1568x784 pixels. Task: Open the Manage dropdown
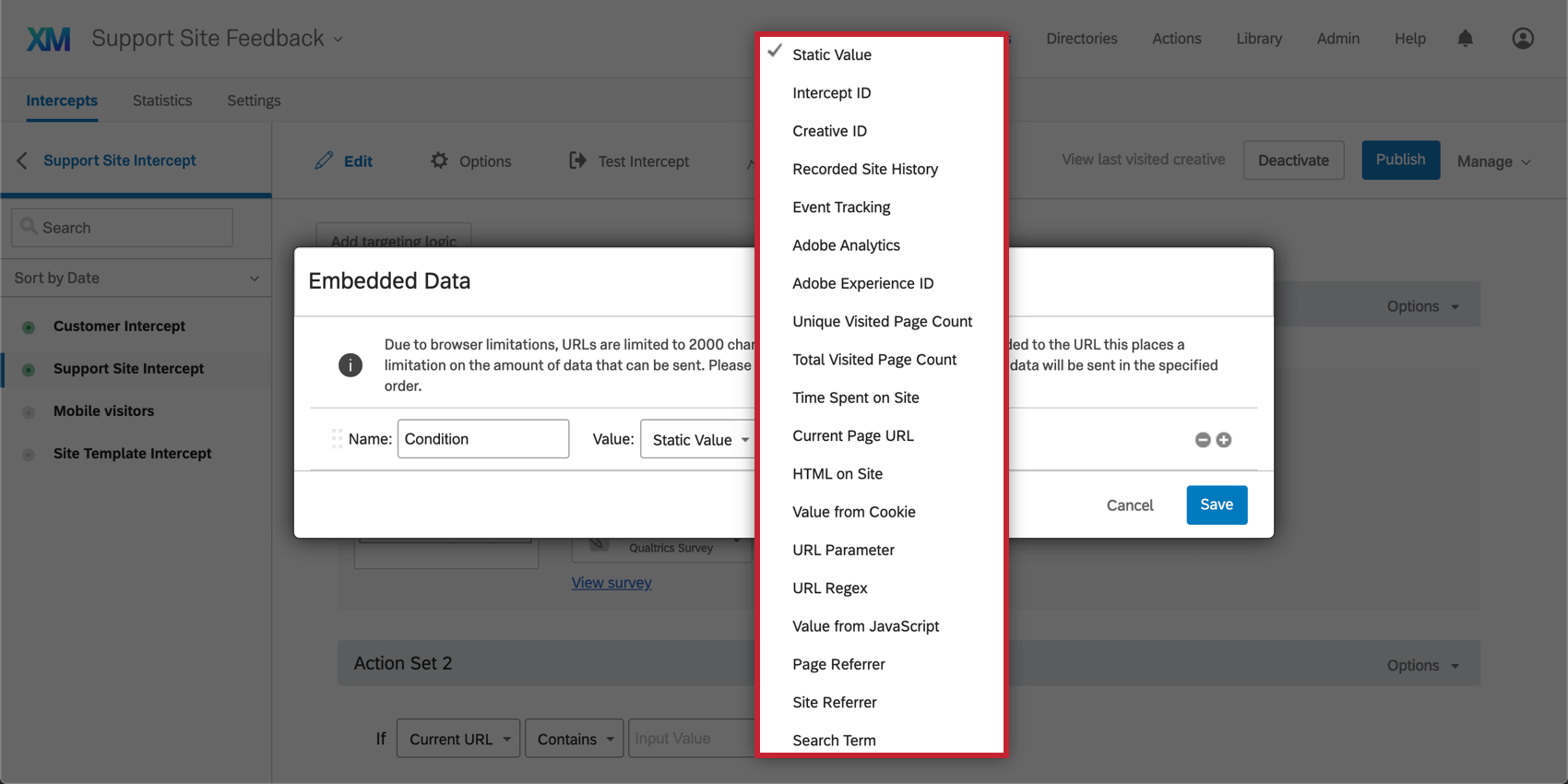coord(1493,161)
